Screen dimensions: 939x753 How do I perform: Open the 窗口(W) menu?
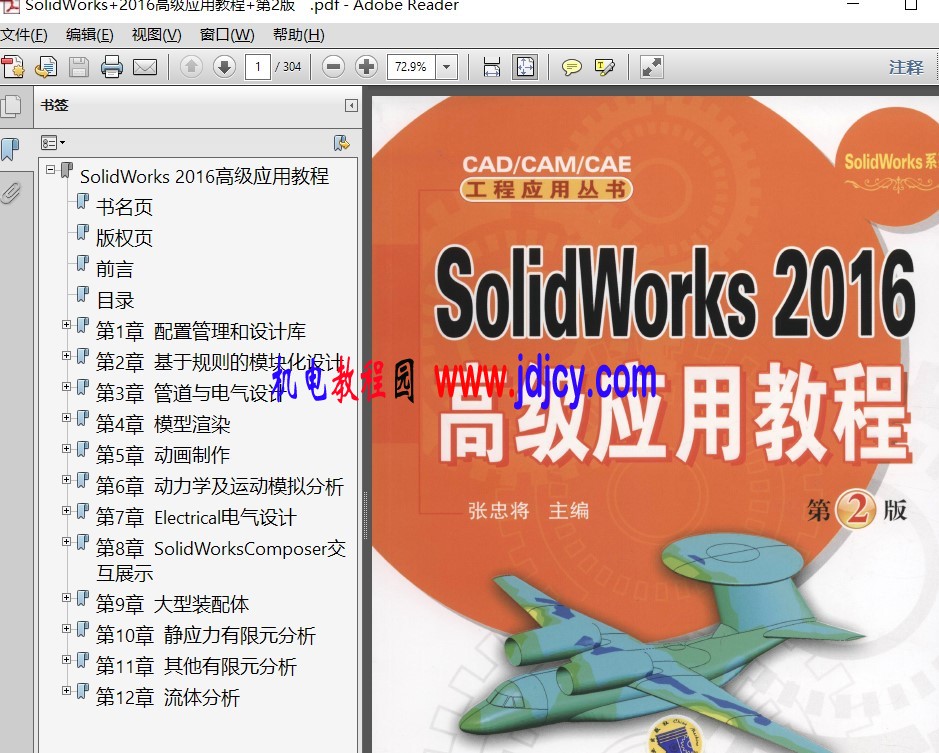[227, 35]
